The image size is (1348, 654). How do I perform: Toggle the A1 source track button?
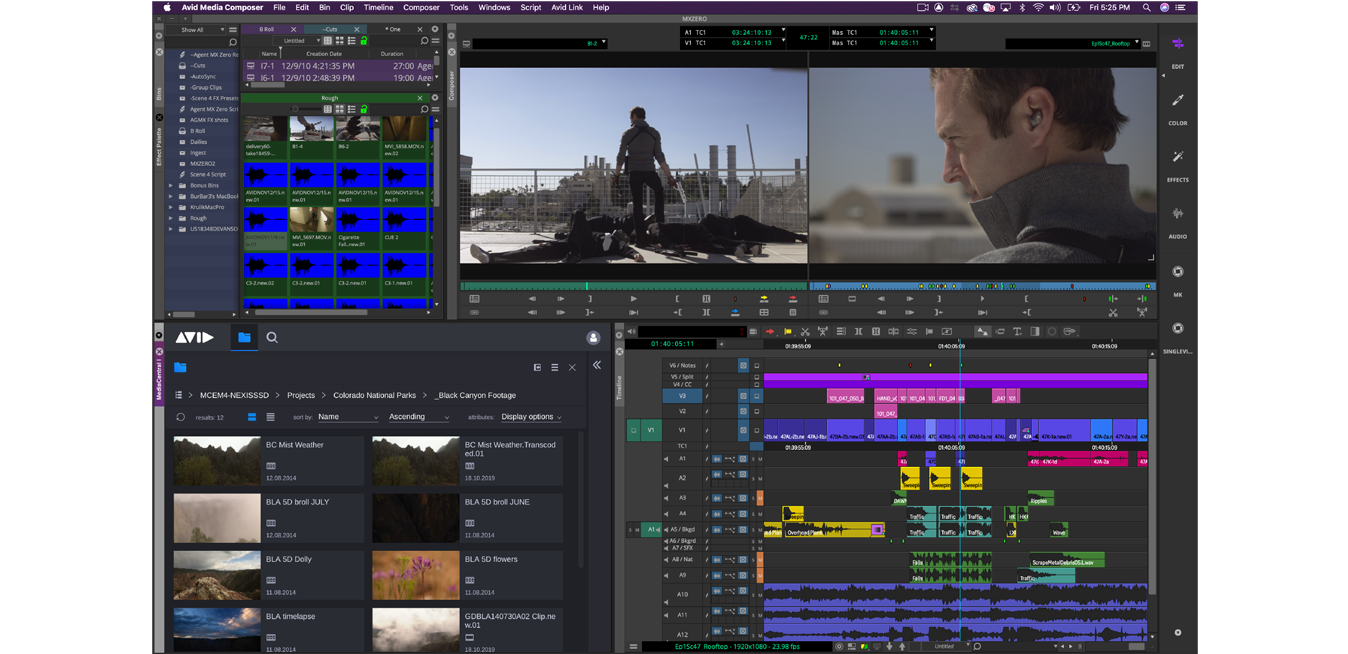pos(651,529)
